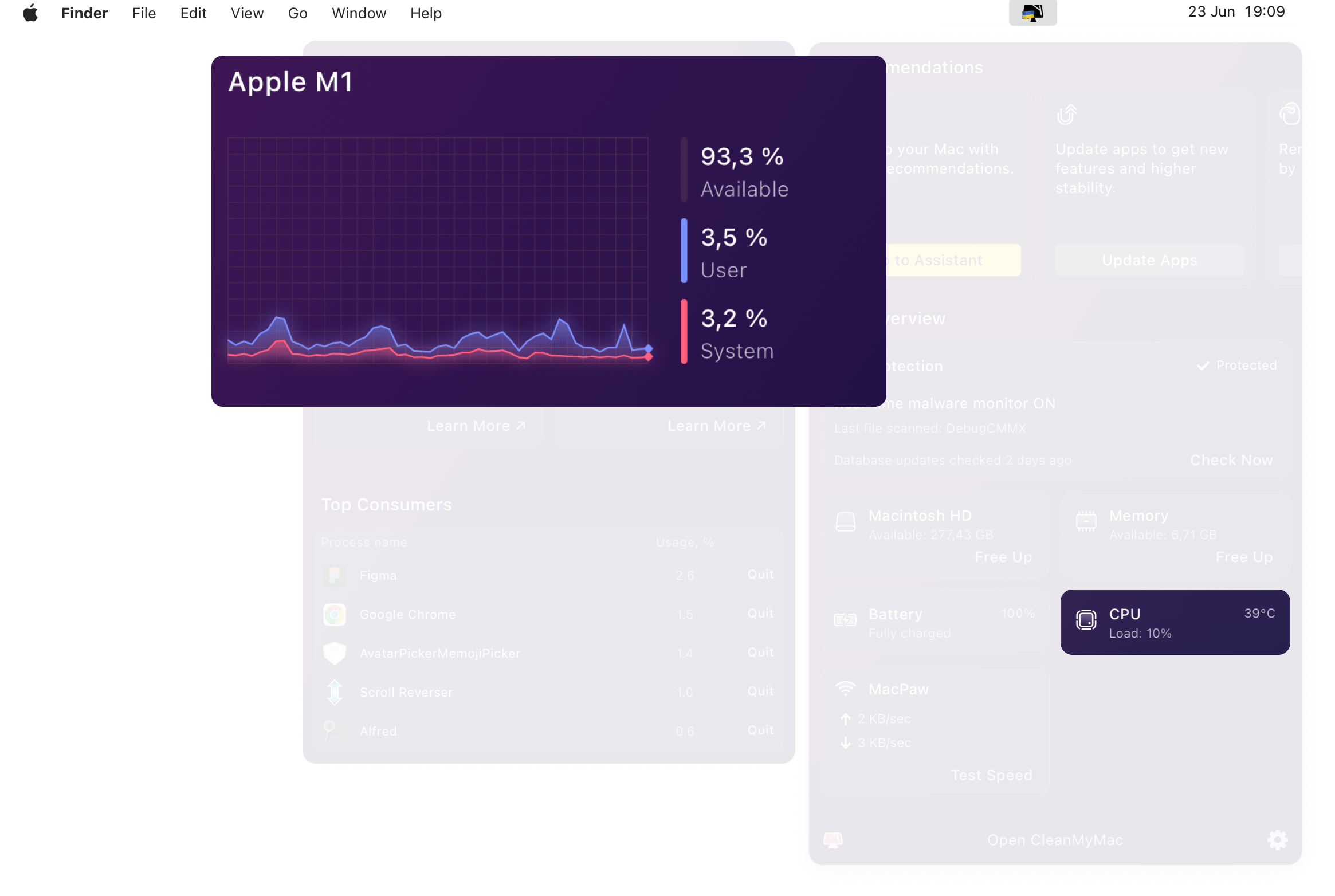Screen dimensions: 1335x896
Task: Click the Process name column header
Action: [x=364, y=542]
